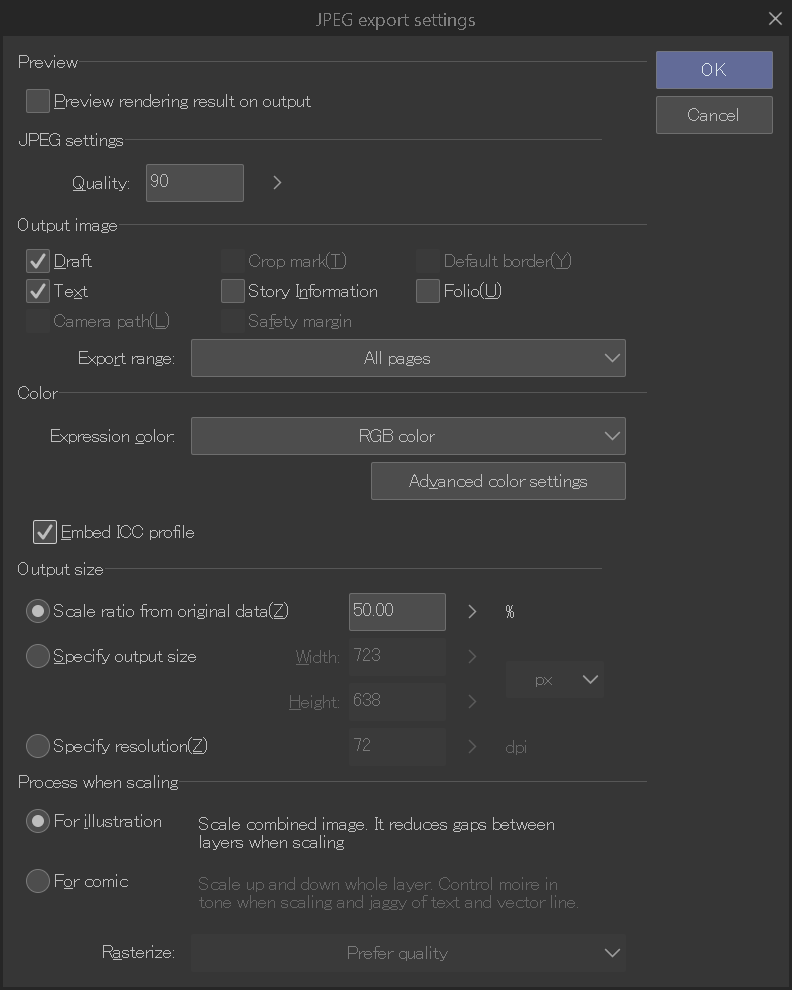Viewport: 792px width, 990px height.
Task: Select Scale ratio from original data
Action: pyautogui.click(x=38, y=611)
